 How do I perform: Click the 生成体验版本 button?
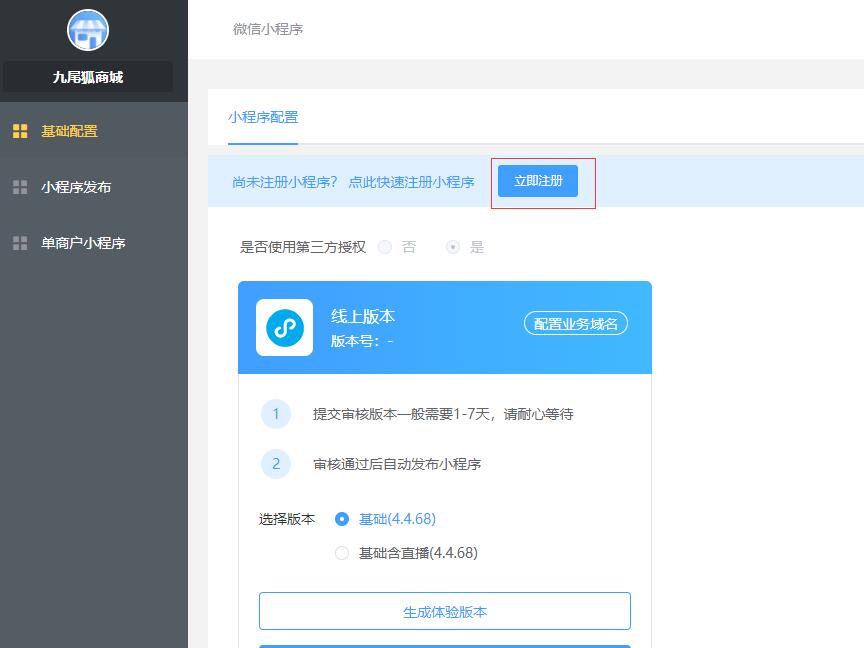445,611
